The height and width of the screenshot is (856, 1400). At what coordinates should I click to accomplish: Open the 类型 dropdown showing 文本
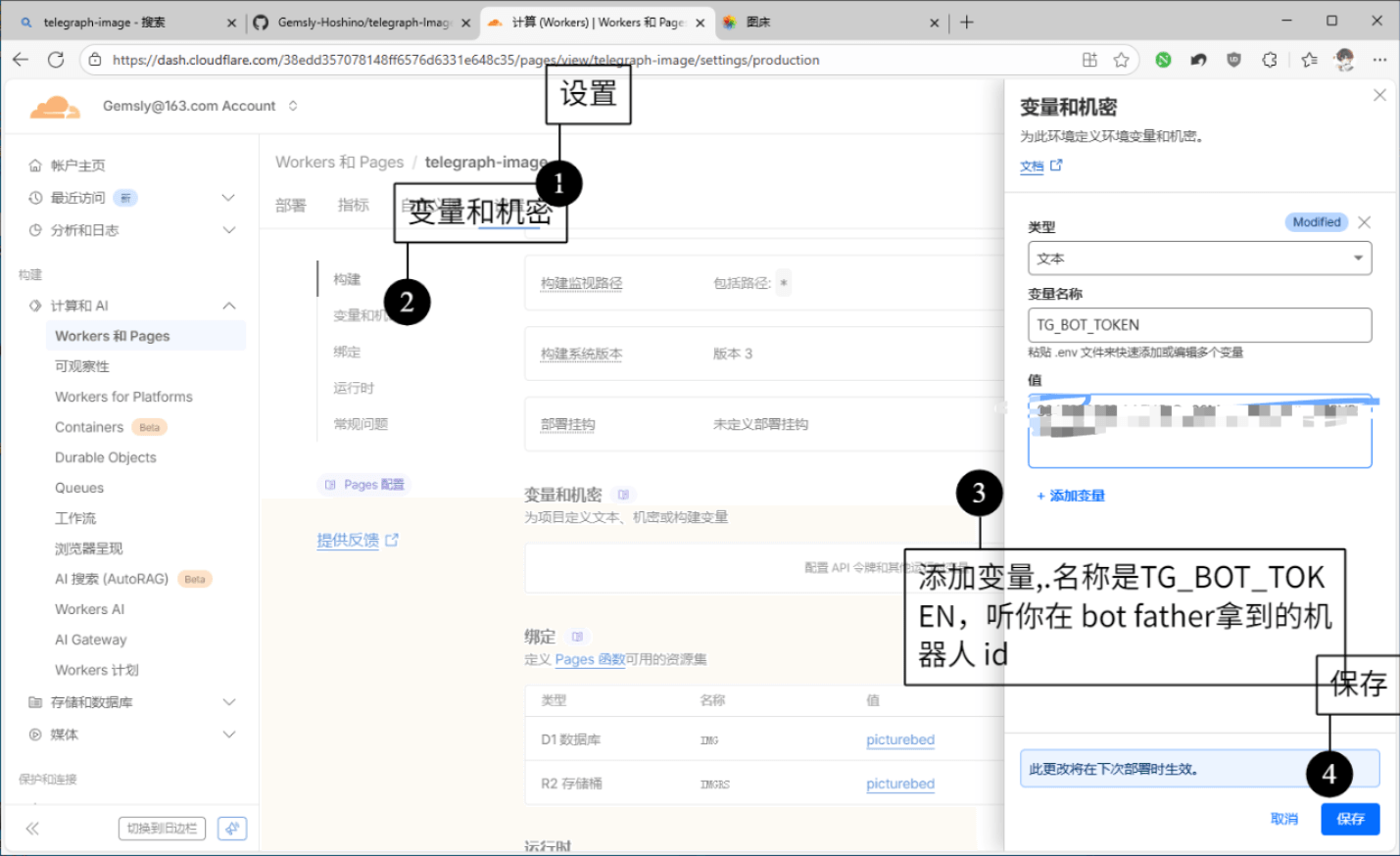coord(1199,258)
